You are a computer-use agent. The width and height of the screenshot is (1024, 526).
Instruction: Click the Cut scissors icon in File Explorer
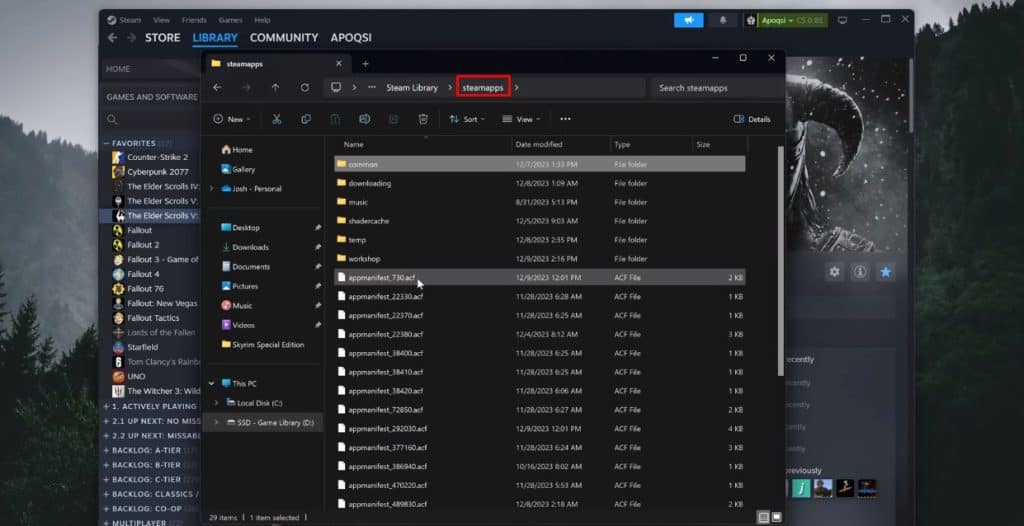(x=276, y=119)
